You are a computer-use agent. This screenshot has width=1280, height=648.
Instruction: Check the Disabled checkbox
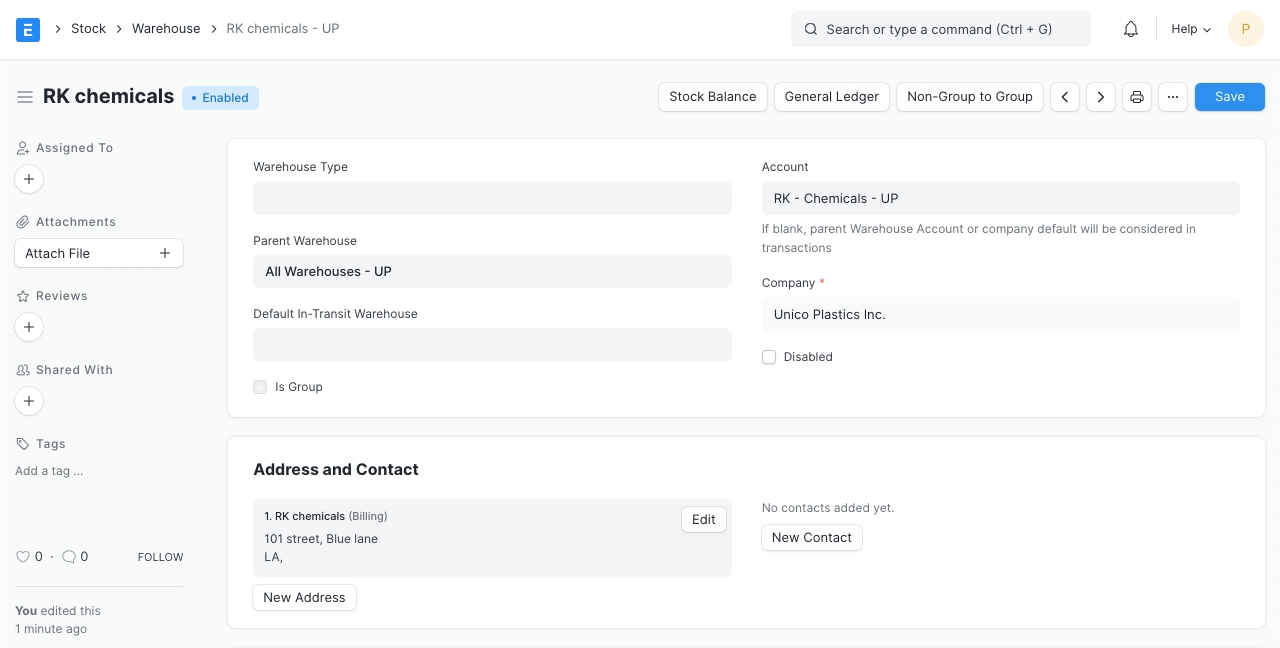(x=769, y=357)
